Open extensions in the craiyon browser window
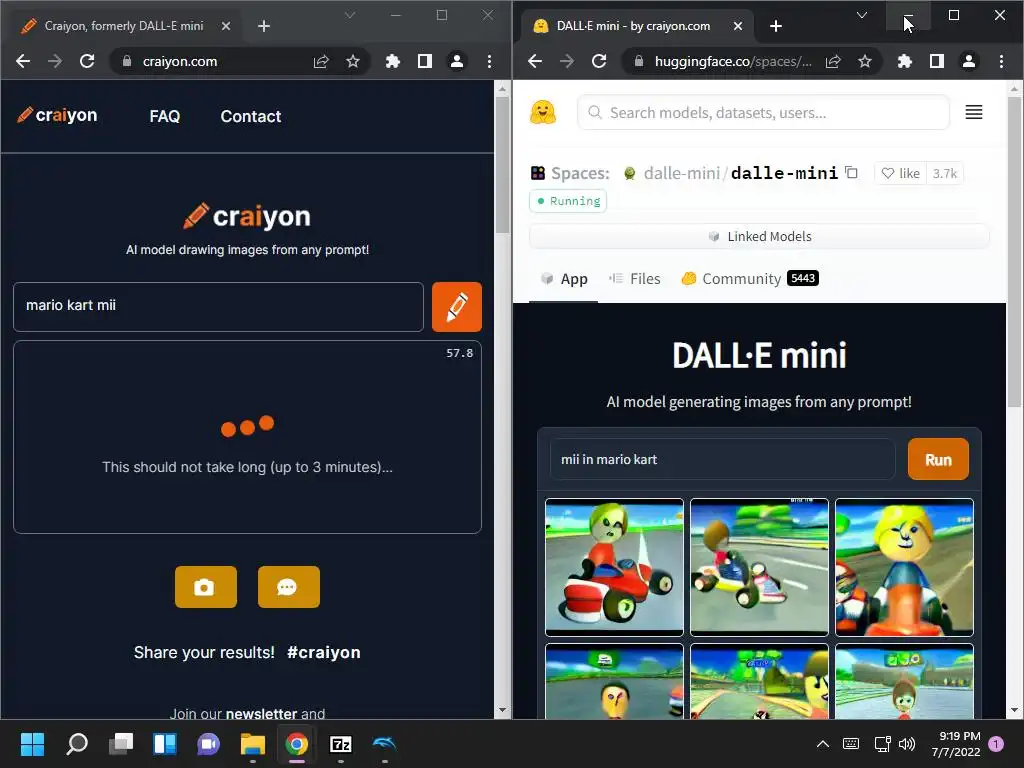Screen dimensions: 1024x768 392,61
